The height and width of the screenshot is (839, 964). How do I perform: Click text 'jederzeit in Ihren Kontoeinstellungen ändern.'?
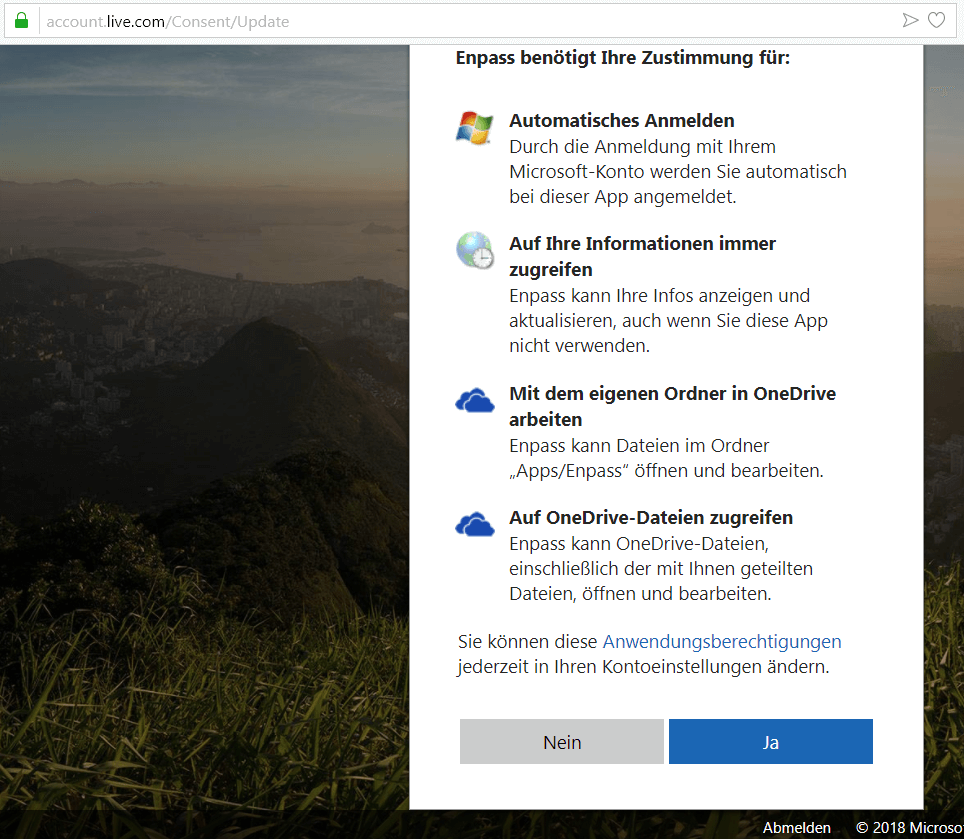click(643, 667)
